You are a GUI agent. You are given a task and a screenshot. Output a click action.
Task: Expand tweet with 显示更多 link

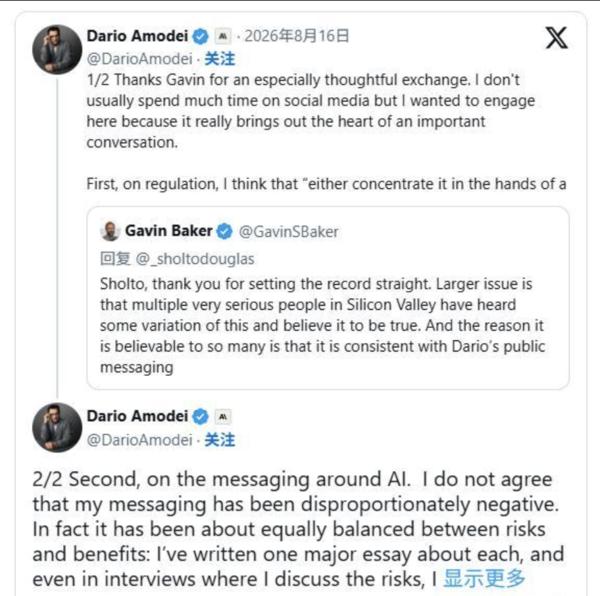(484, 578)
